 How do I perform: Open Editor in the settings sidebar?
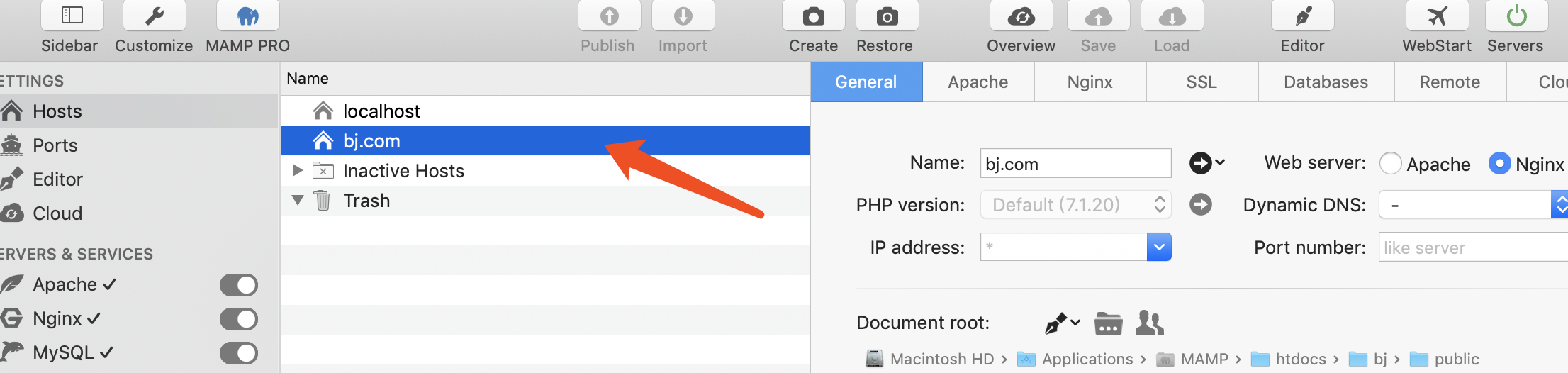pos(138,179)
